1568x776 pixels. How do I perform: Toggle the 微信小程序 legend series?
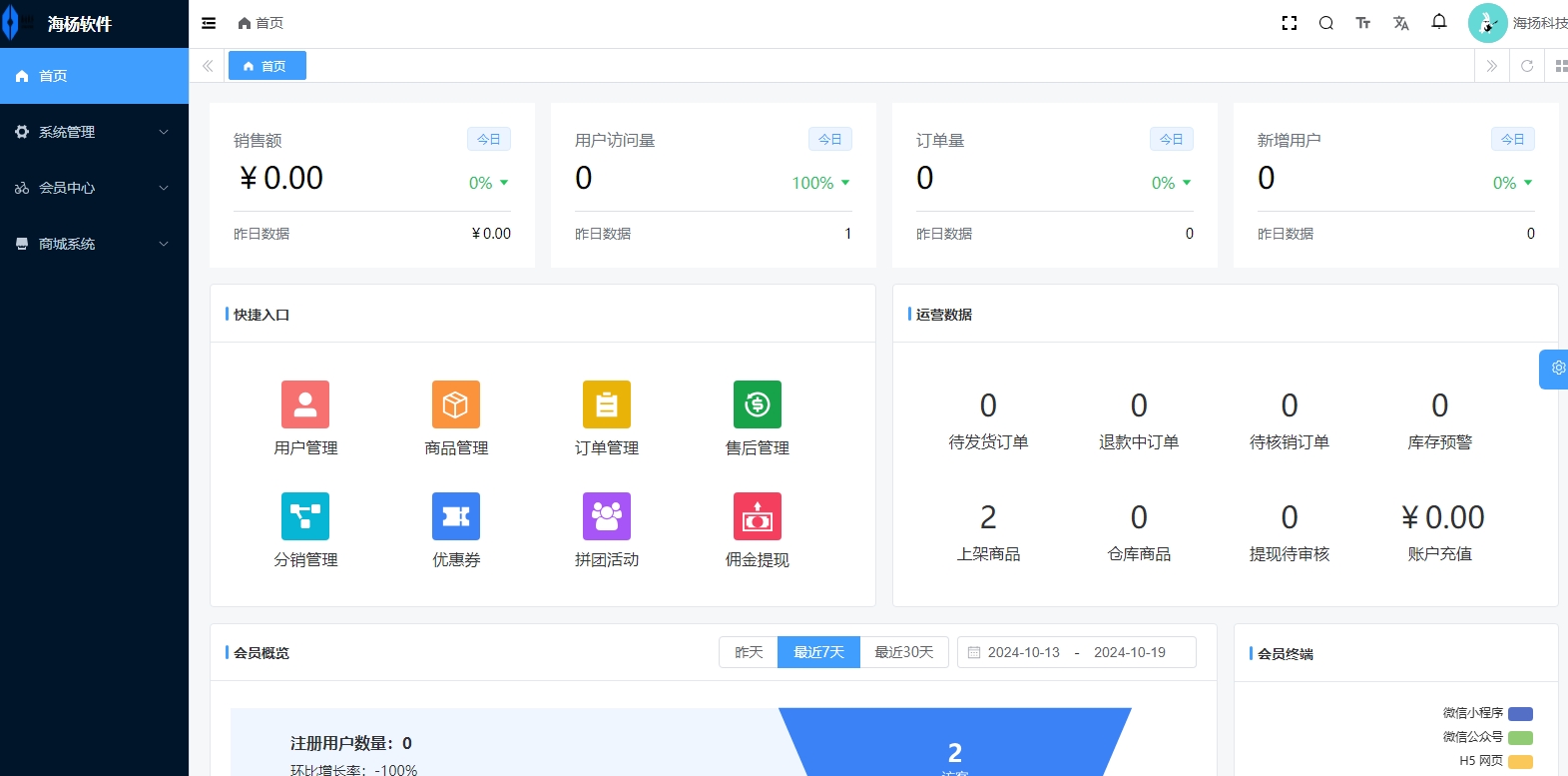pos(1520,713)
